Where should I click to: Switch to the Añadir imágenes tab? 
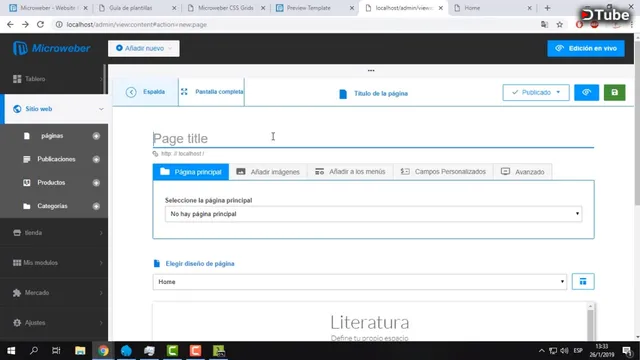click(268, 172)
